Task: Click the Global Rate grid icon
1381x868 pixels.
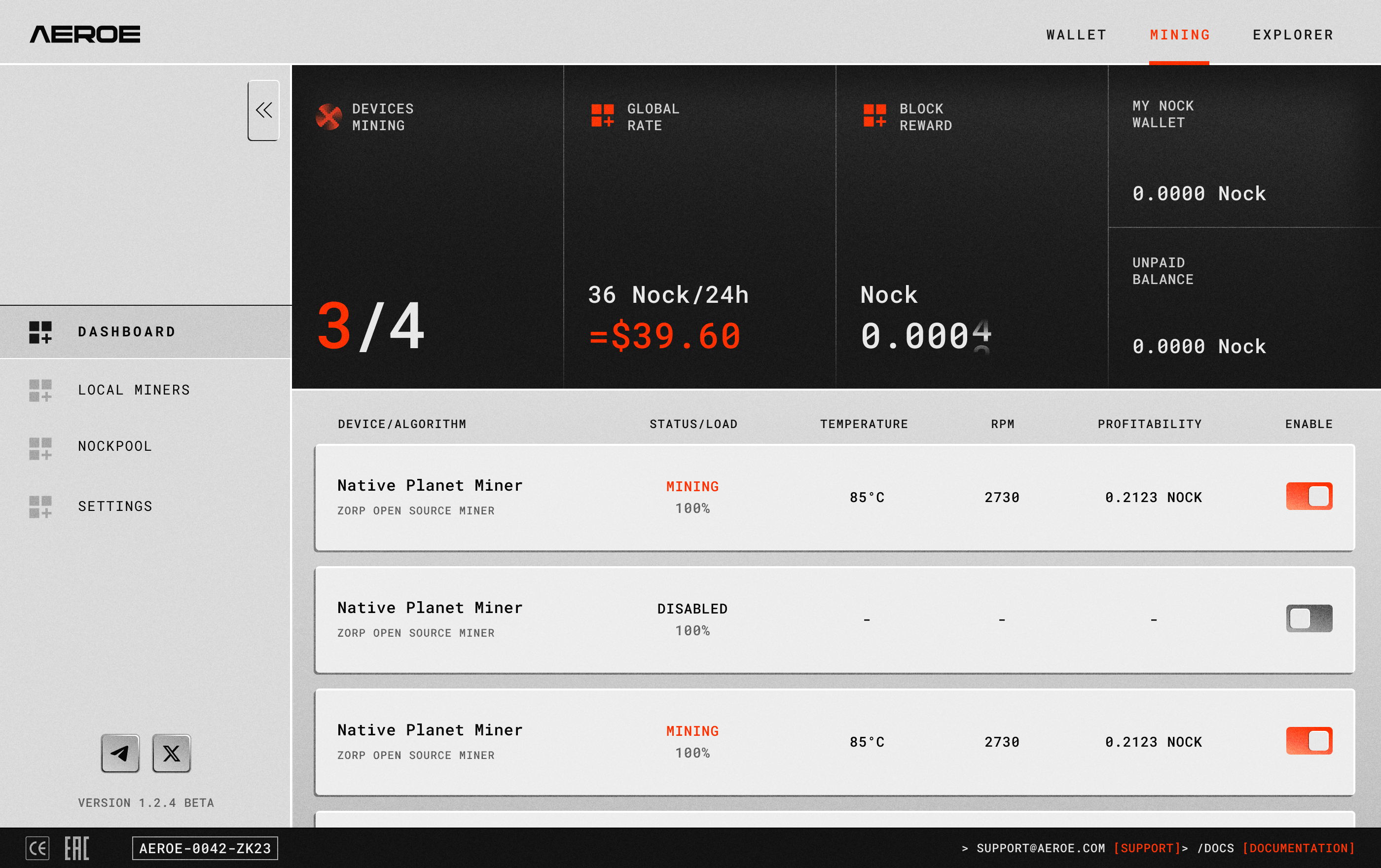Action: (x=602, y=115)
